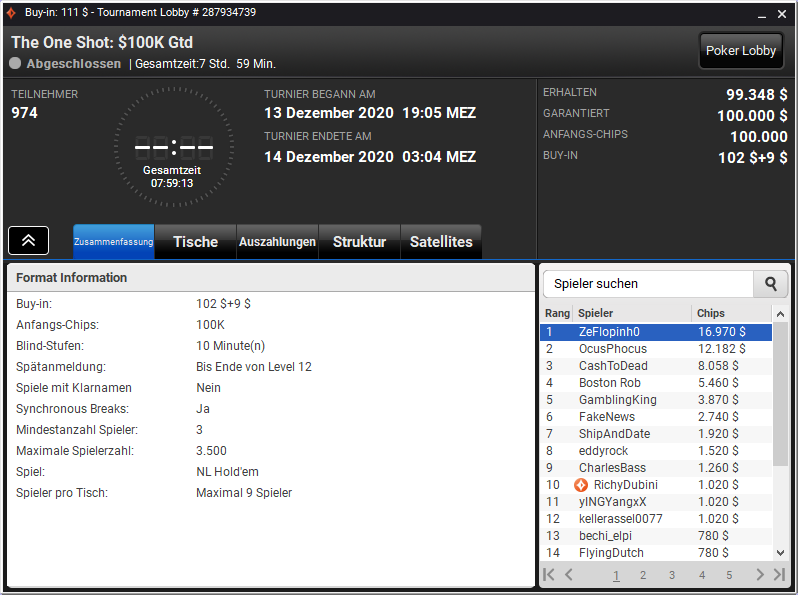Minimize the tournament lobby window

pos(761,14)
